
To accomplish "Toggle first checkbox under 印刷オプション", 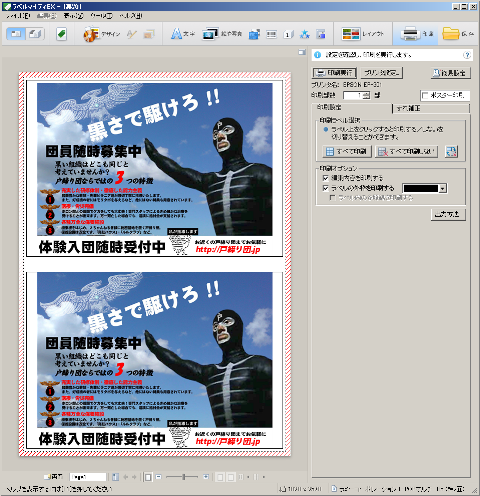I will coord(326,178).
